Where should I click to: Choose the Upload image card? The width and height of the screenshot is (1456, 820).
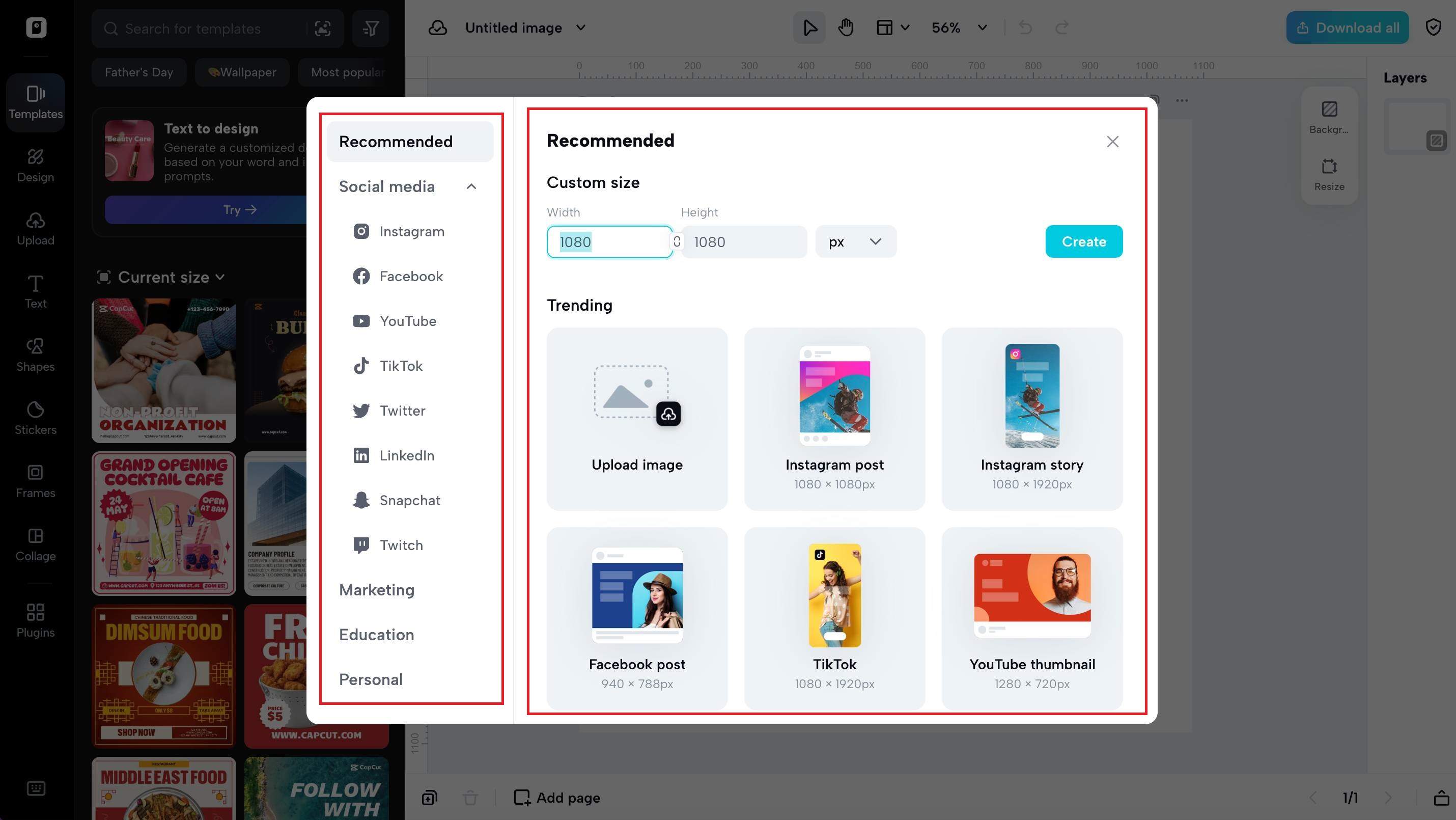point(637,419)
